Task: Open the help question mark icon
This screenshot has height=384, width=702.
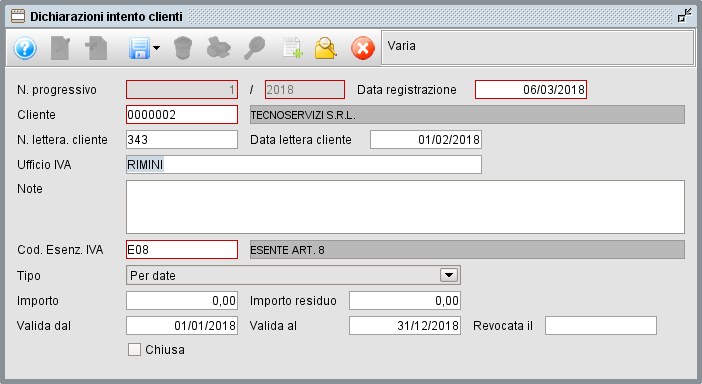Action: point(25,48)
